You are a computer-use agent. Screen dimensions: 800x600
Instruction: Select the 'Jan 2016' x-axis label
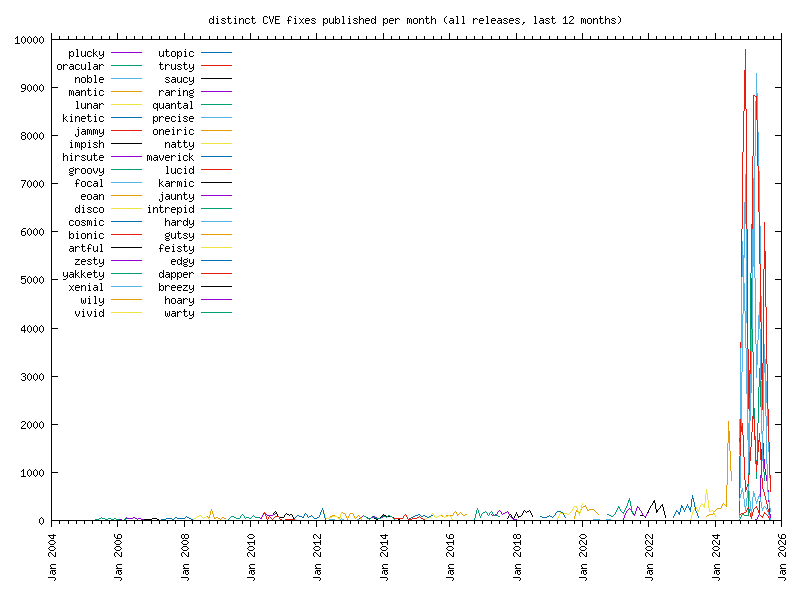450,557
